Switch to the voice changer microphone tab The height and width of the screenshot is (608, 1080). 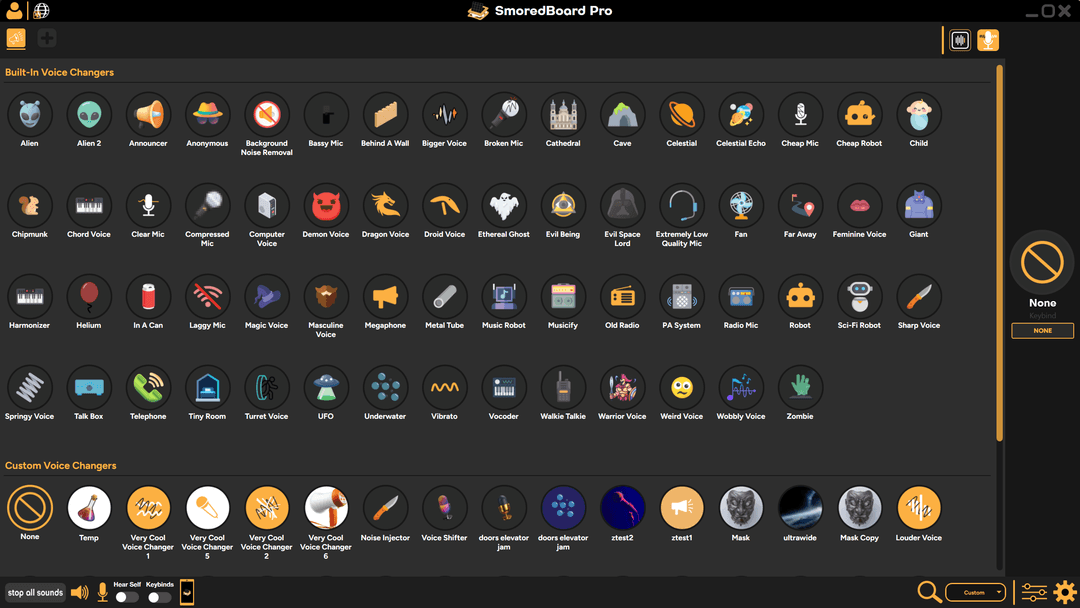(988, 40)
